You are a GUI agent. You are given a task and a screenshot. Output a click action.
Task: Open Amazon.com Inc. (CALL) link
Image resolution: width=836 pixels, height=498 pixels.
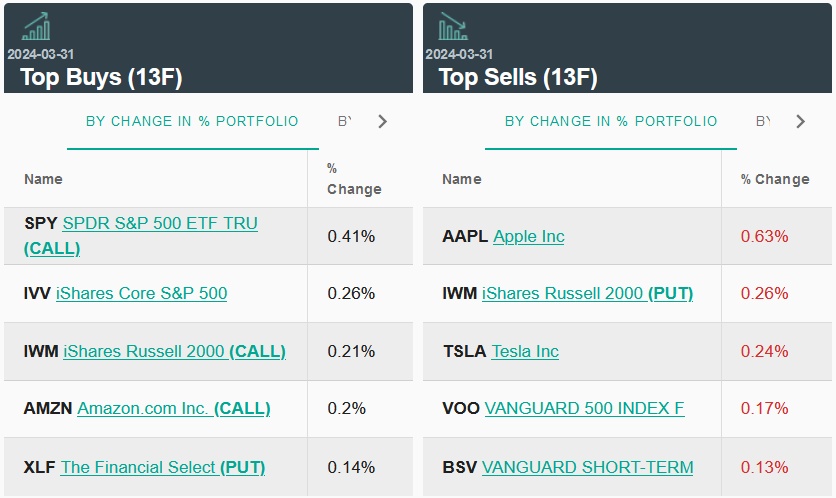[x=173, y=408]
